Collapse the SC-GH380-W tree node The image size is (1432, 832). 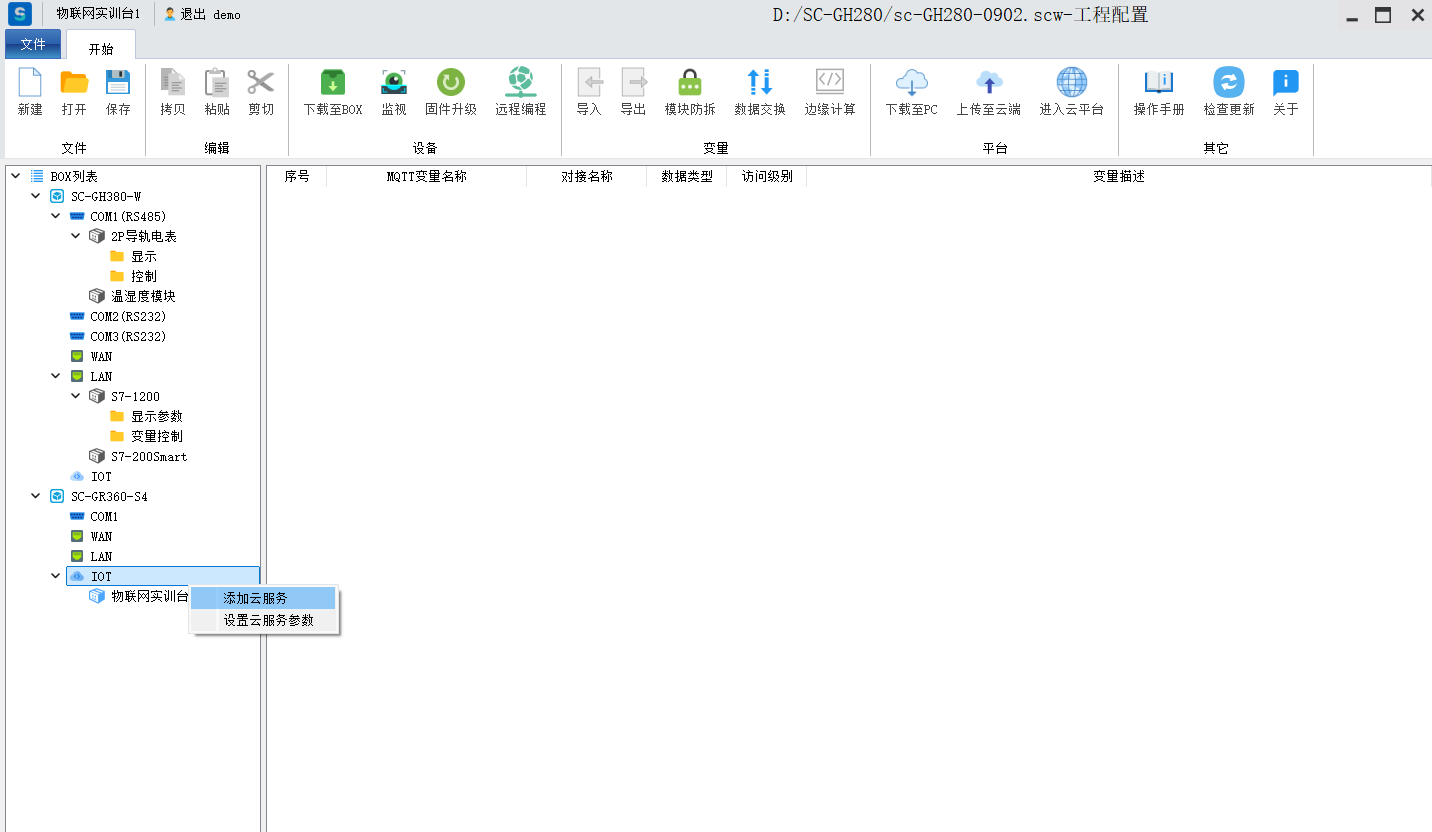pos(36,196)
